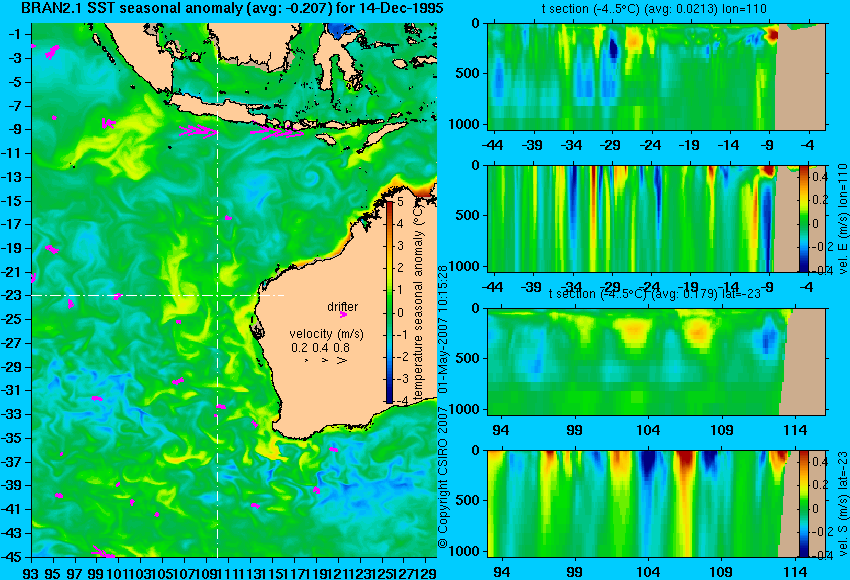Click the temperature section plot for lat=-23

tap(657, 362)
